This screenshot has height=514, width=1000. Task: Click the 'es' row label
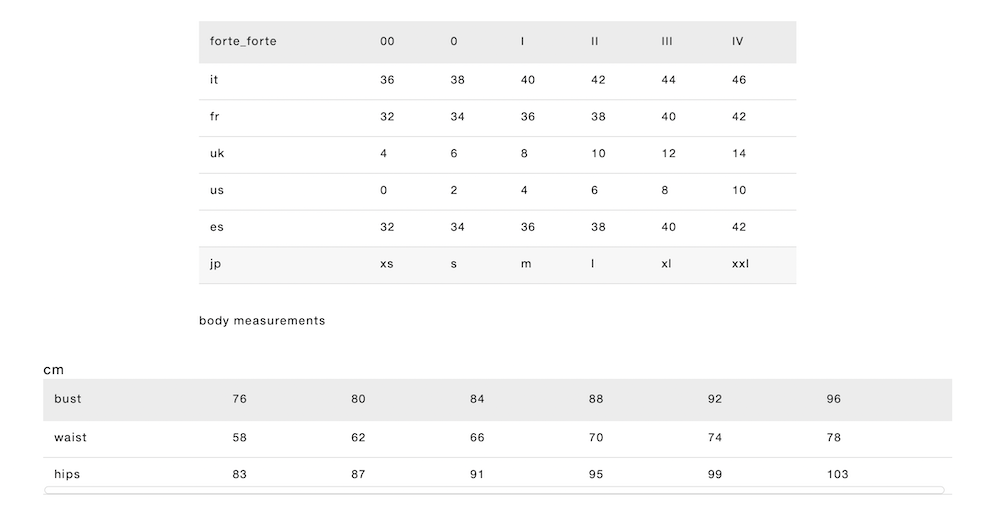217,228
